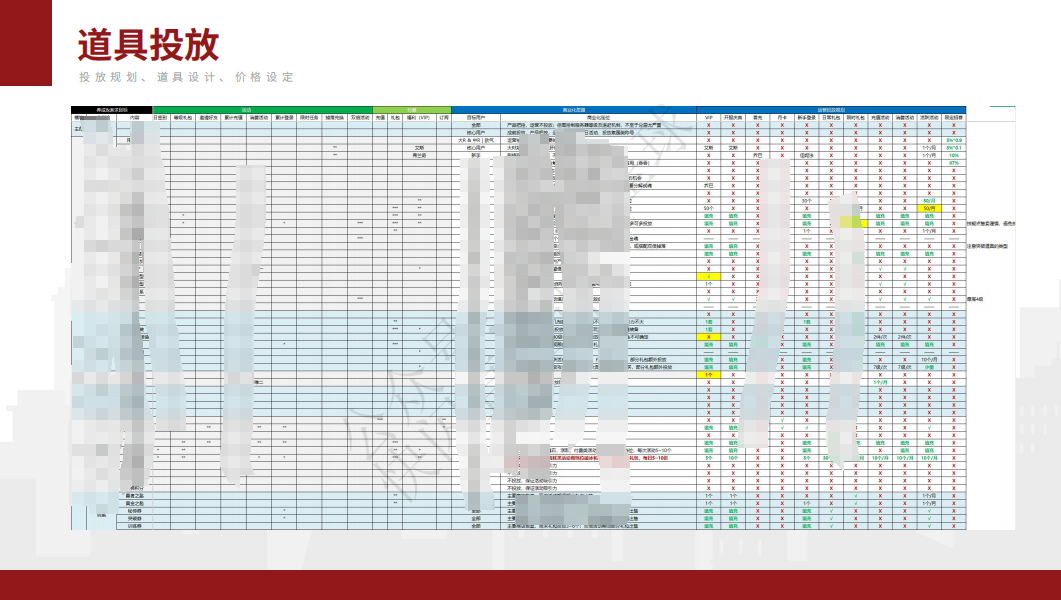Click the 道具投放 slide title
The height and width of the screenshot is (600, 1061).
(x=148, y=45)
